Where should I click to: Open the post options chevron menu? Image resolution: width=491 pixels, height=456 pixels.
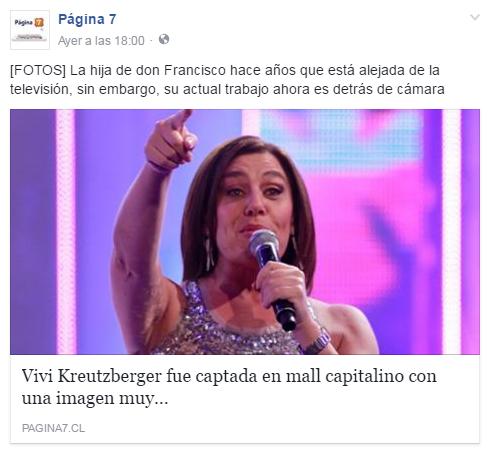tap(475, 17)
